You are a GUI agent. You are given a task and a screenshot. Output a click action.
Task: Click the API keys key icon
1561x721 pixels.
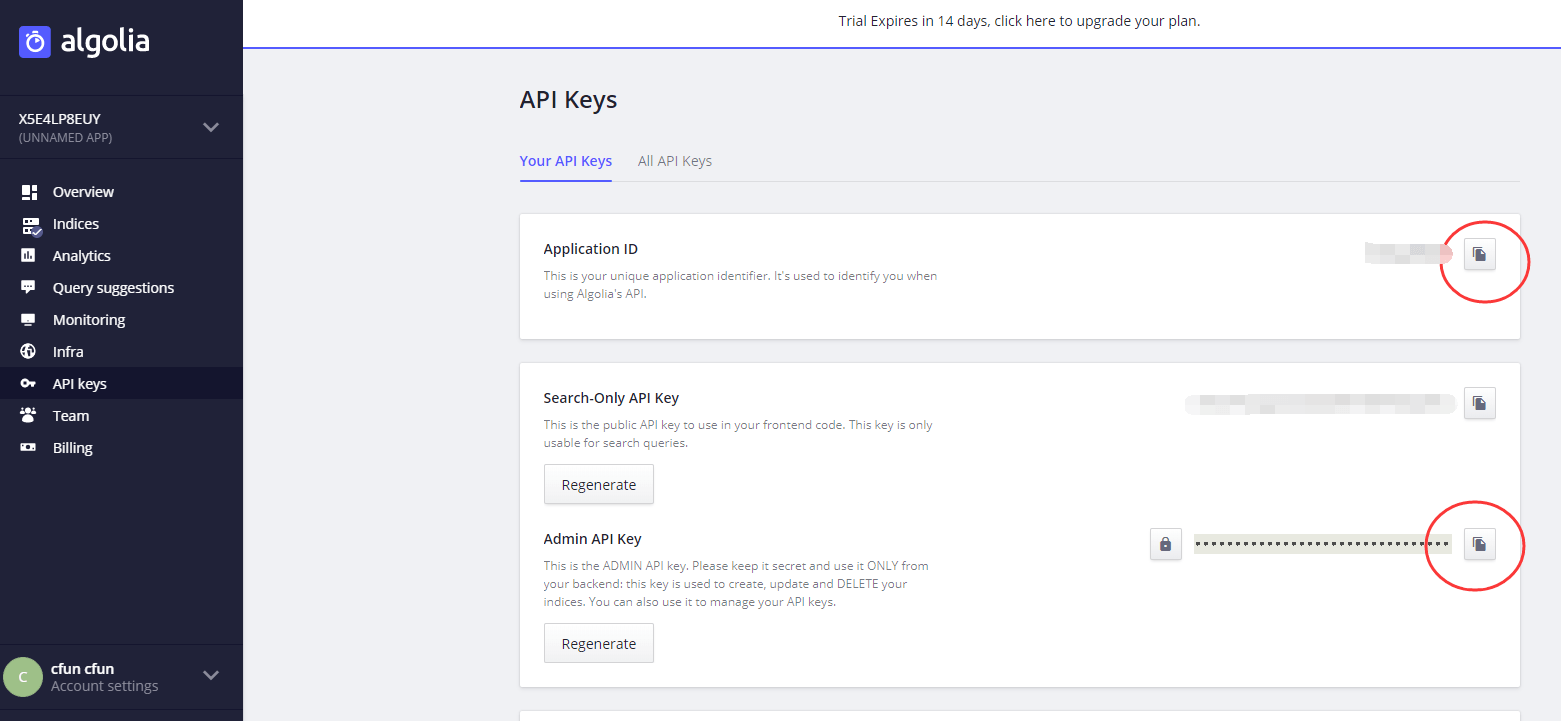pos(29,384)
